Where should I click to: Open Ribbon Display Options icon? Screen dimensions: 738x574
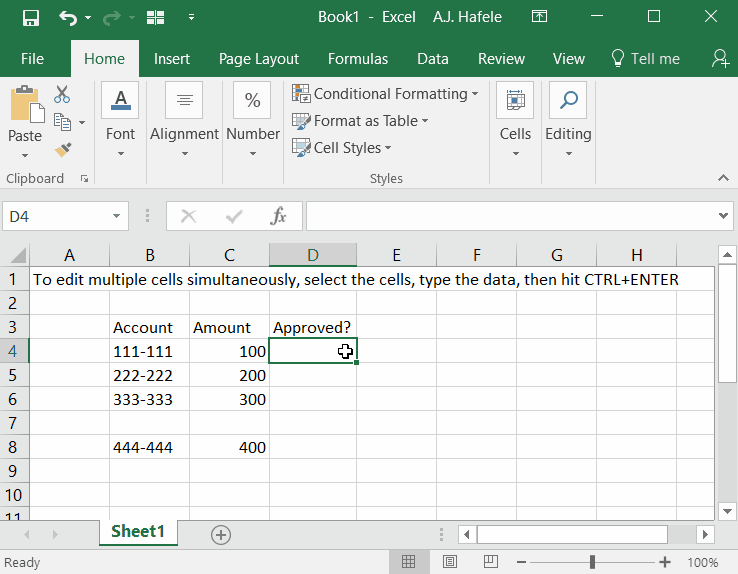539,17
